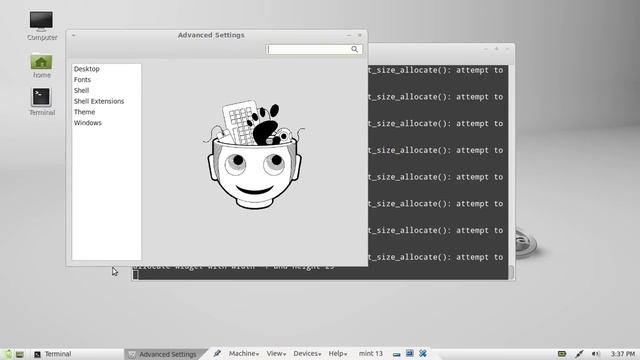Screen dimensions: 640x360
Task: Click the minimize bar icon after mint 13
Action: click(x=396, y=354)
